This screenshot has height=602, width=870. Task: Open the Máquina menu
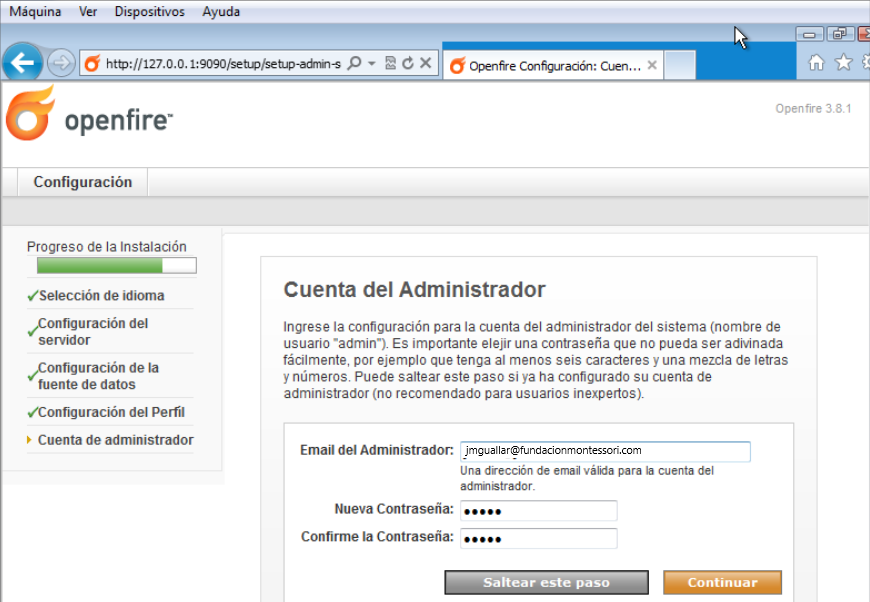pos(35,12)
